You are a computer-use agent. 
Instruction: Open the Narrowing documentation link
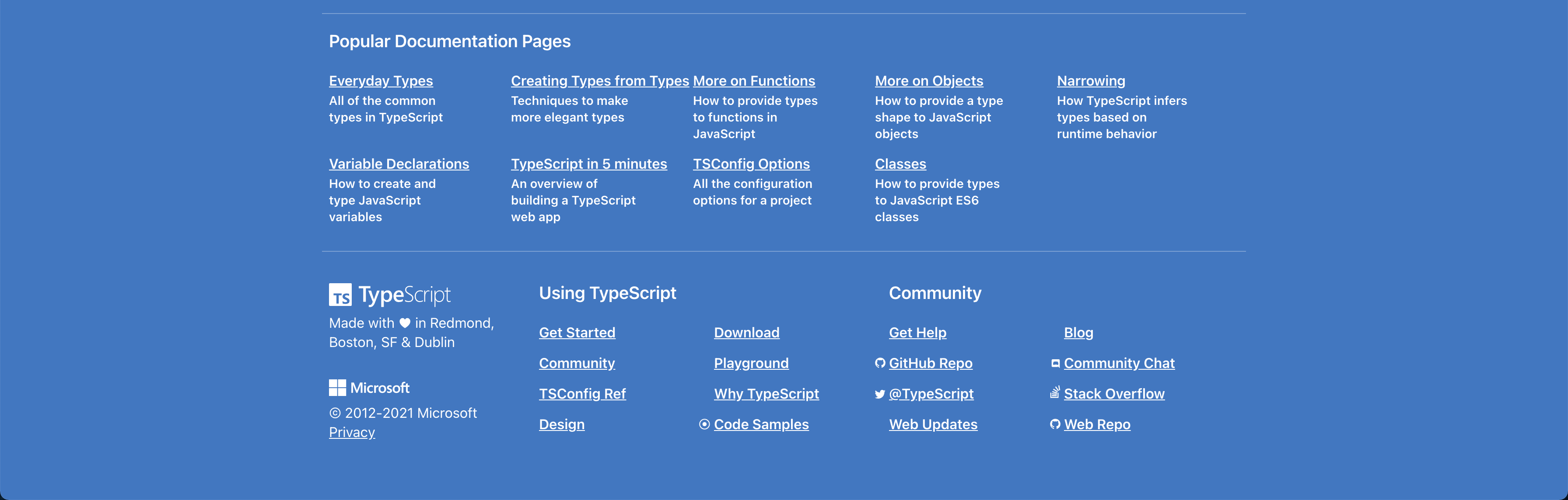[x=1090, y=81]
